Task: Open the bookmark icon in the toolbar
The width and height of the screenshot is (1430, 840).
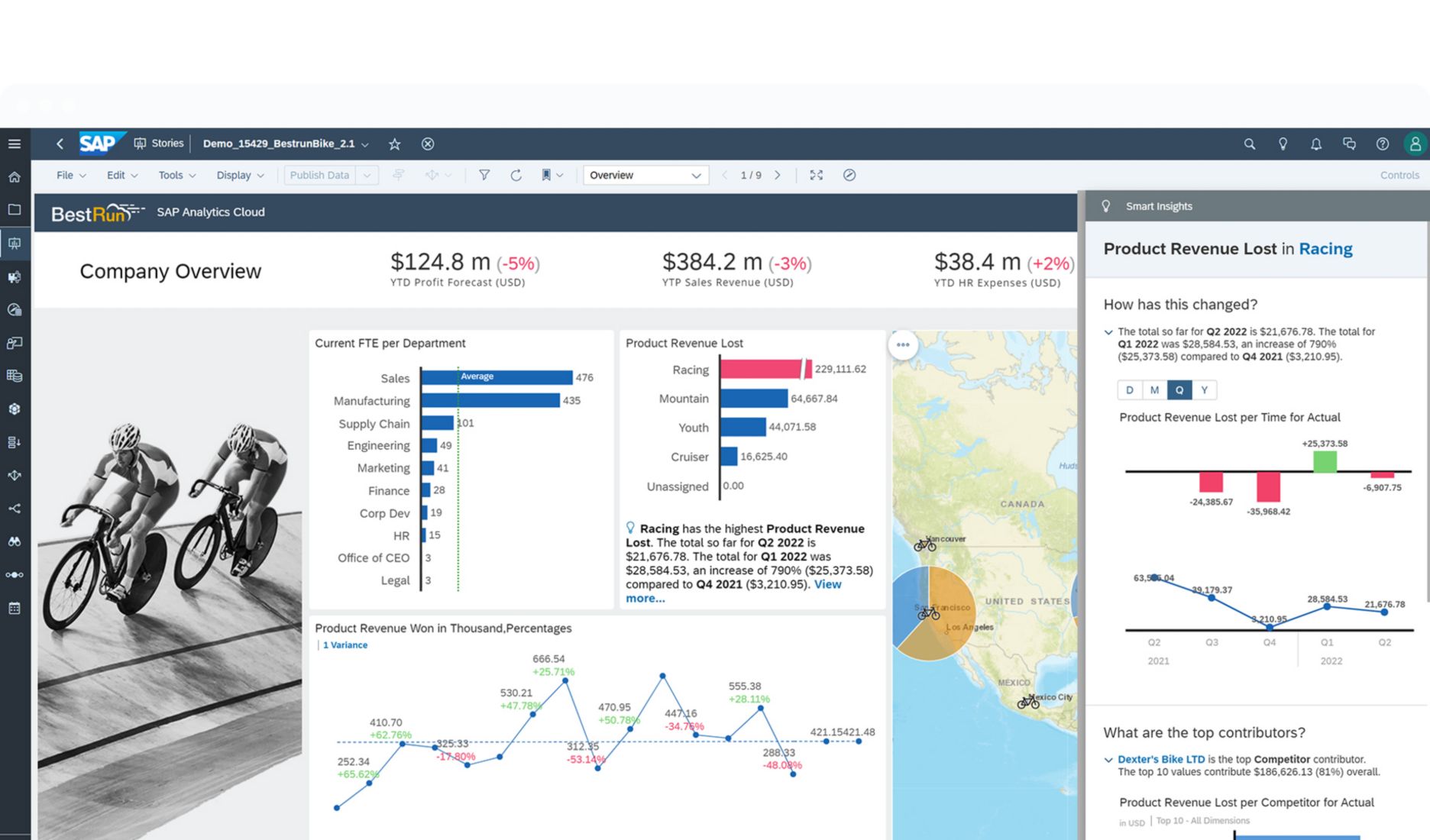Action: tap(547, 175)
